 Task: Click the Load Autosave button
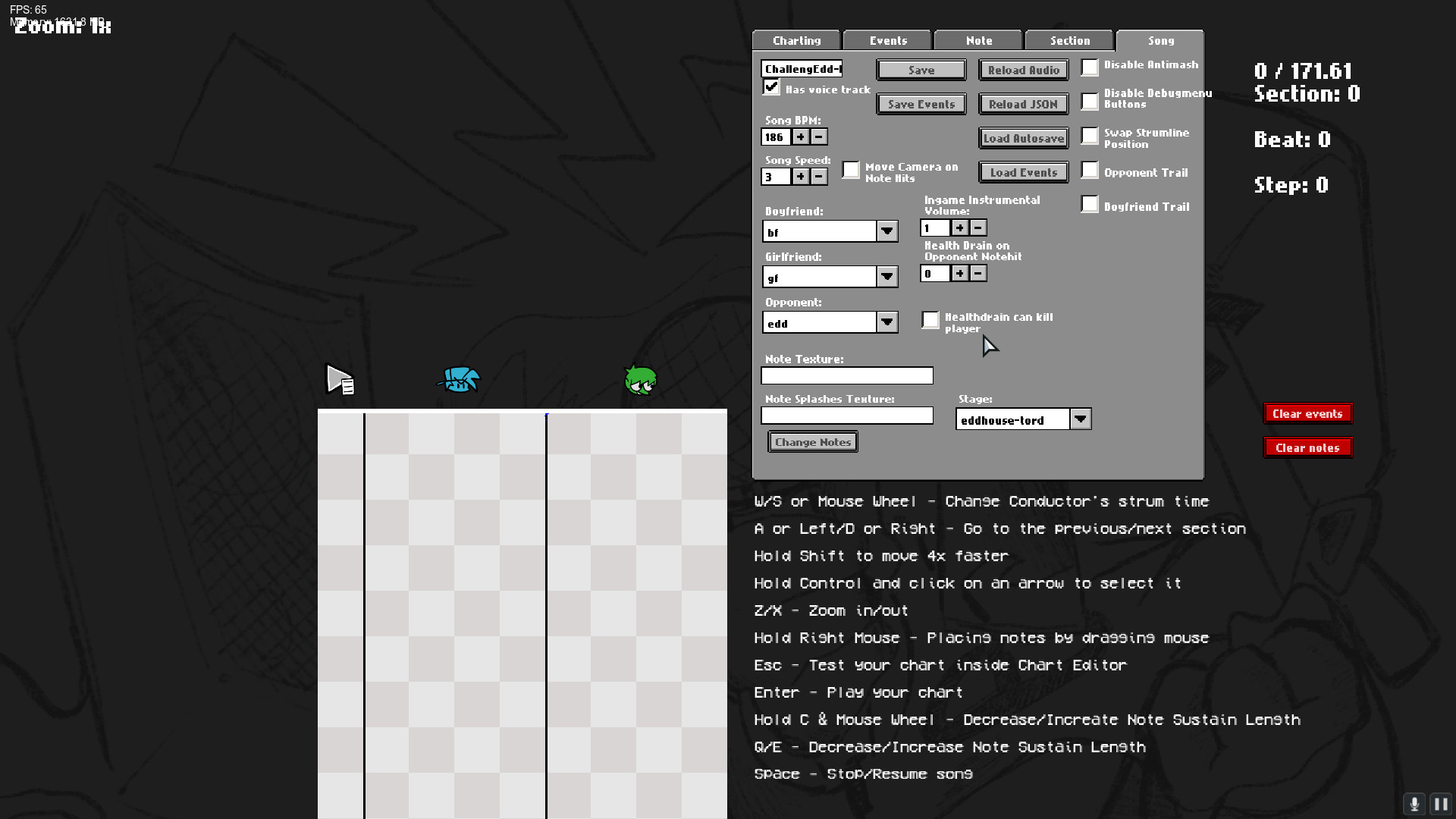(x=1024, y=138)
